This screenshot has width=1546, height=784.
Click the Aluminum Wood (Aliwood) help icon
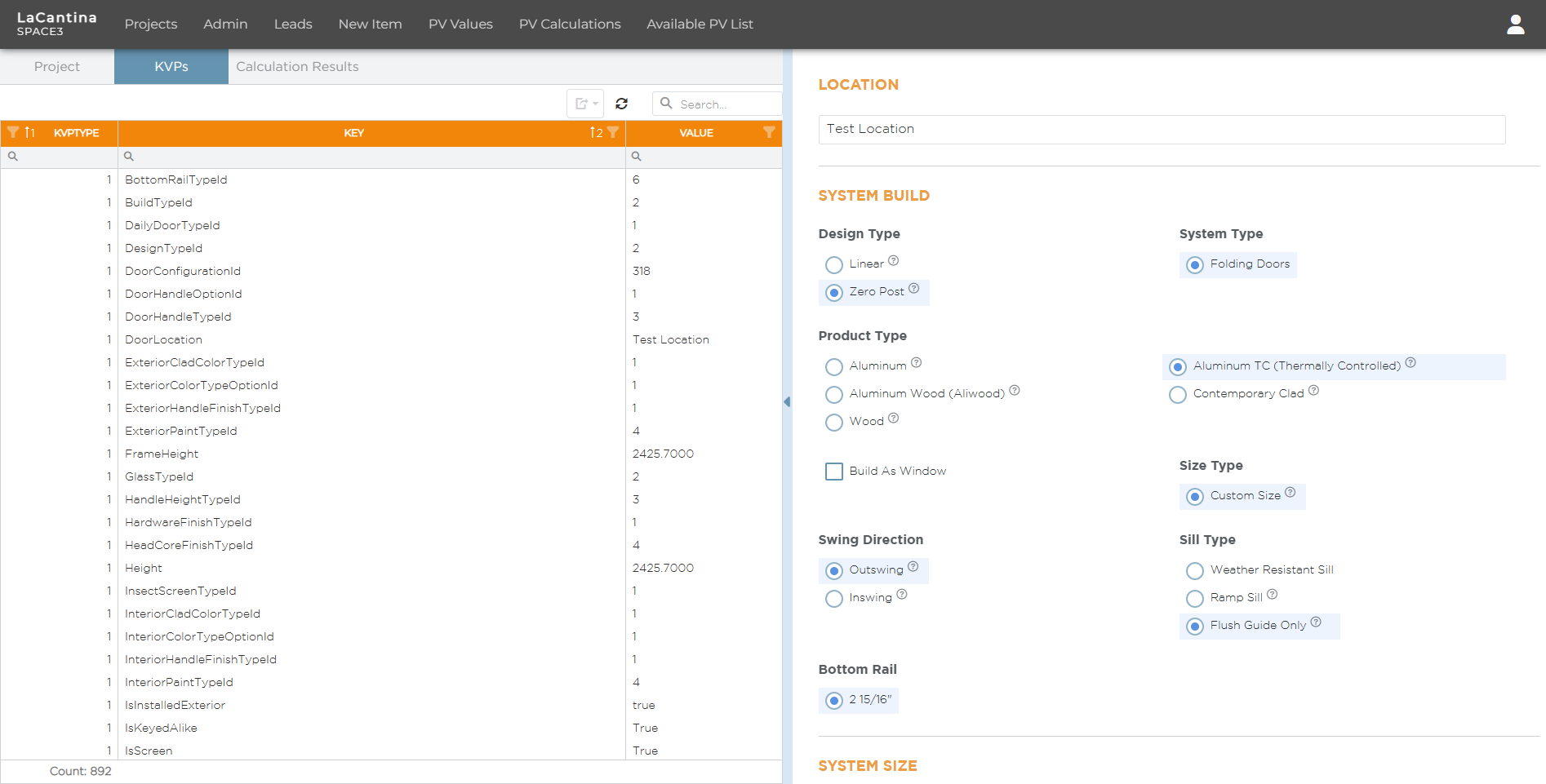1015,391
